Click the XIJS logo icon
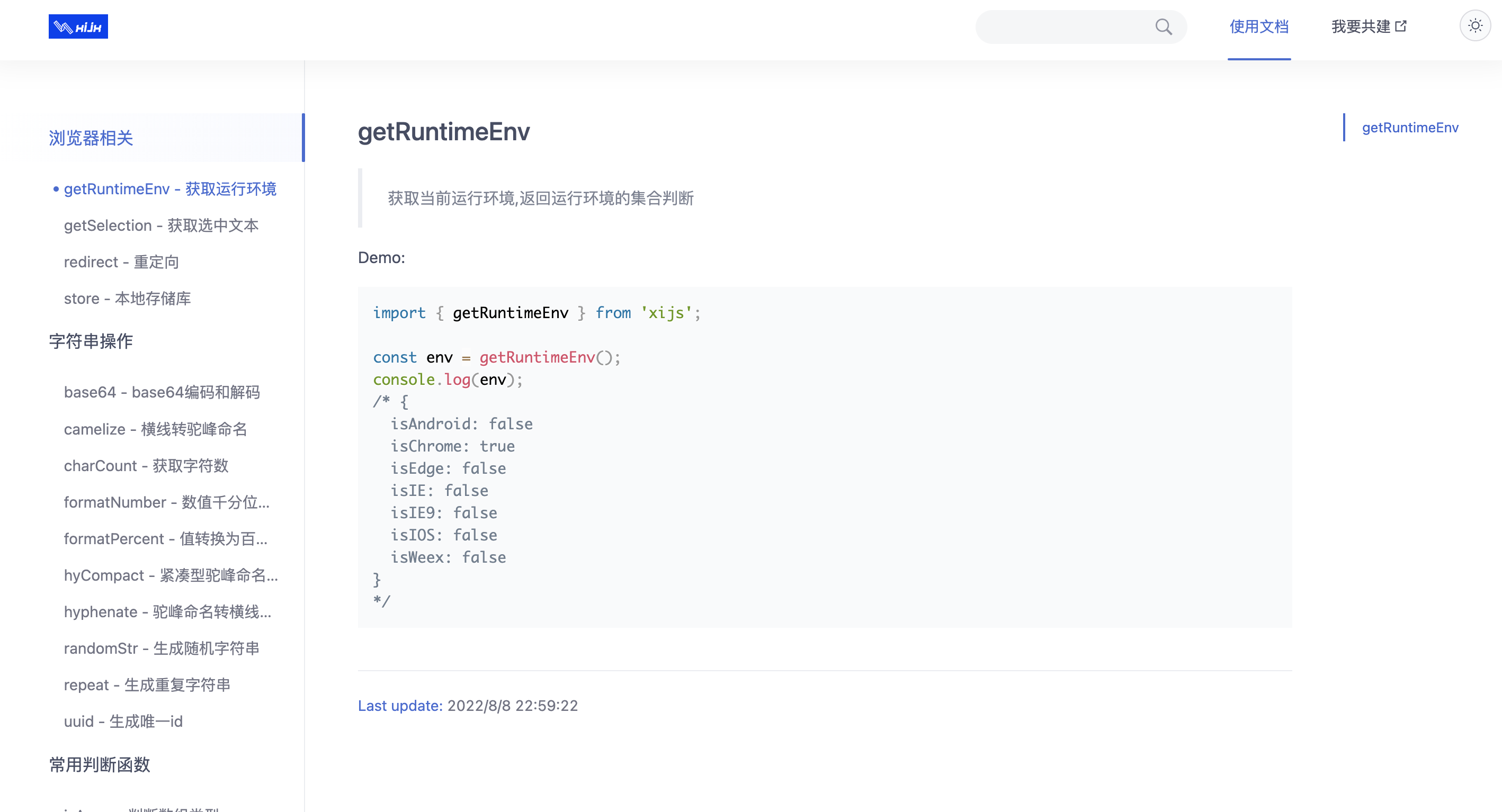The width and height of the screenshot is (1502, 812). [x=78, y=27]
